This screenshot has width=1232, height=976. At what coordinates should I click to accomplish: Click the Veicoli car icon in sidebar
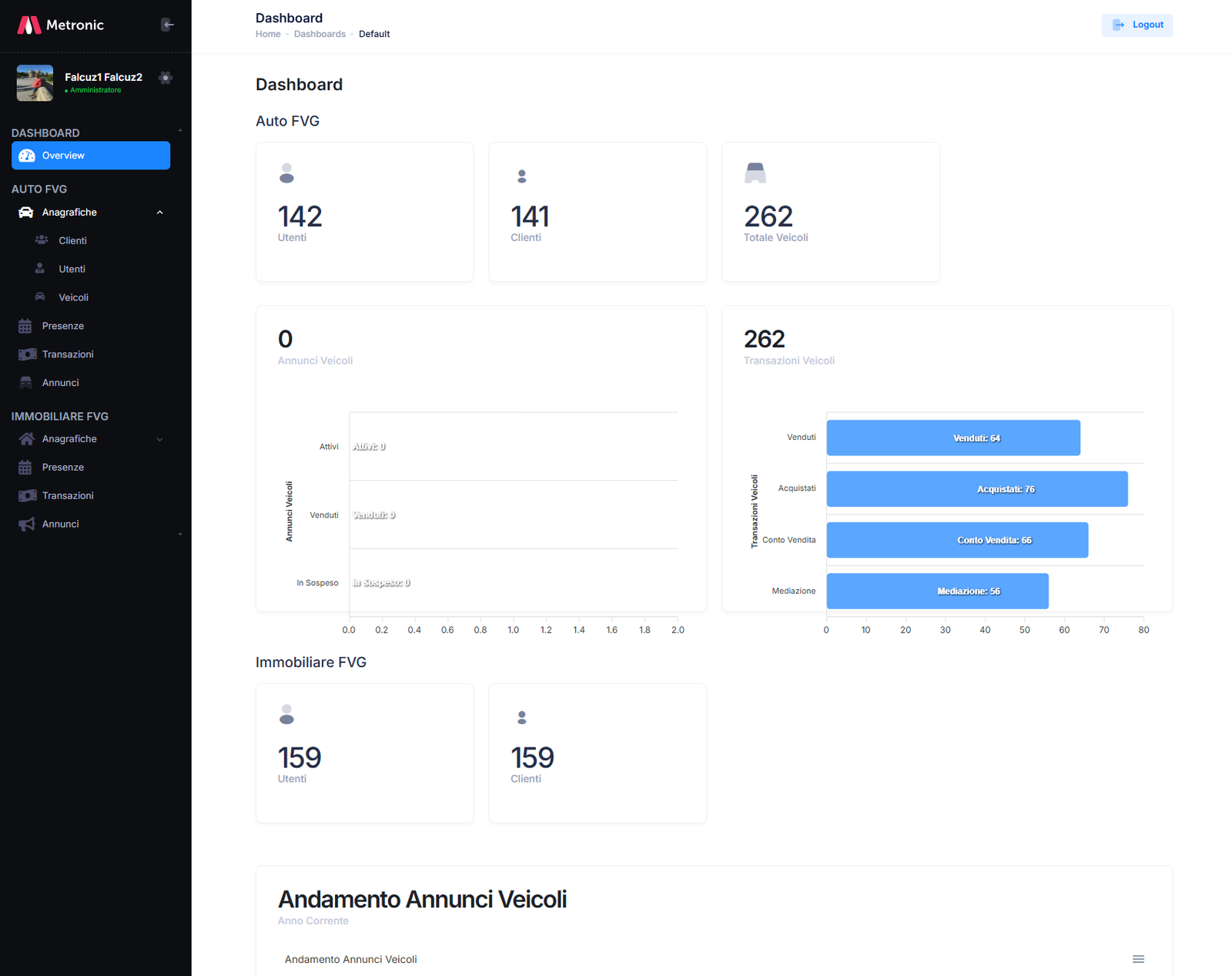point(40,297)
